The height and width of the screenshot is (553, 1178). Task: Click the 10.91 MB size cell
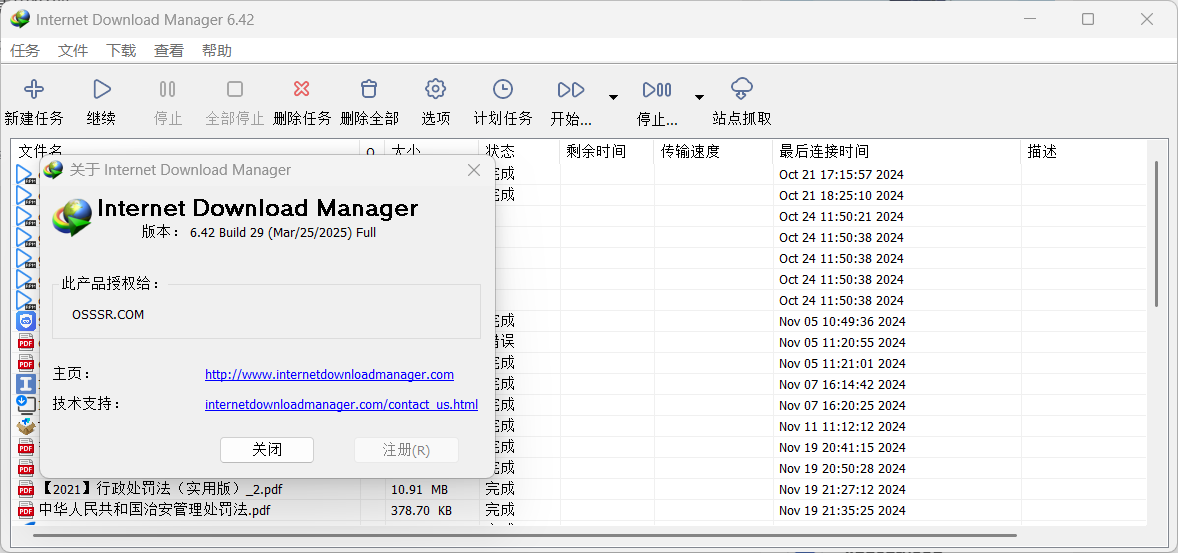click(419, 490)
